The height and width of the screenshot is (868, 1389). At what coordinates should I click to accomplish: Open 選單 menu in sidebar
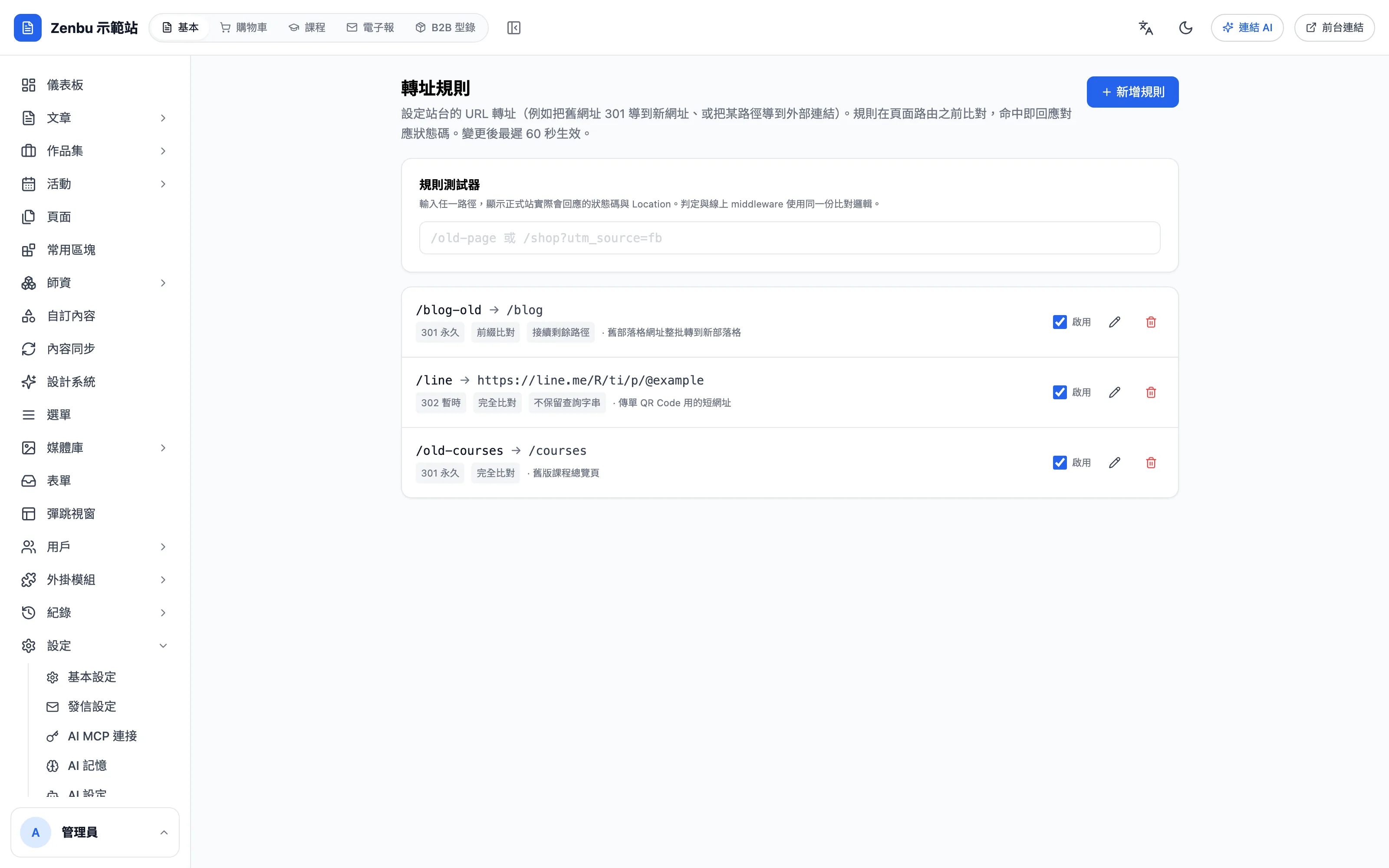pyautogui.click(x=95, y=414)
